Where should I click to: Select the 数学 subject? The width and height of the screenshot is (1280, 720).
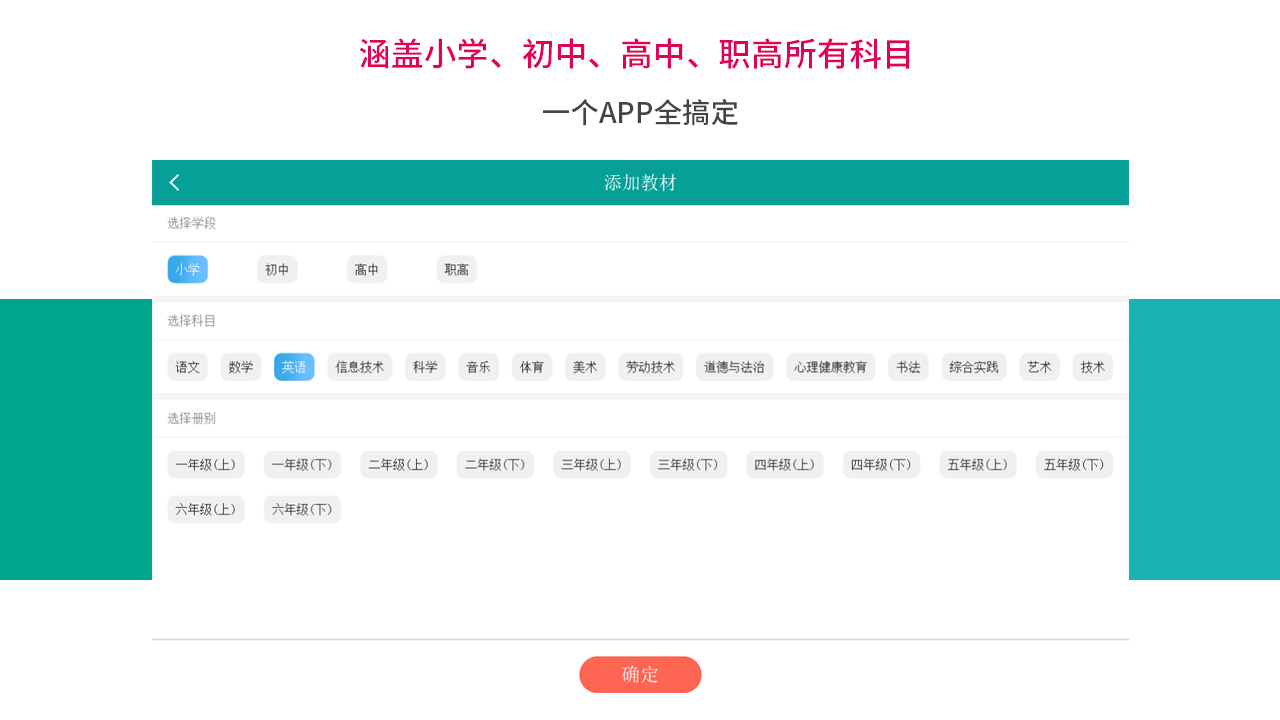tap(240, 367)
